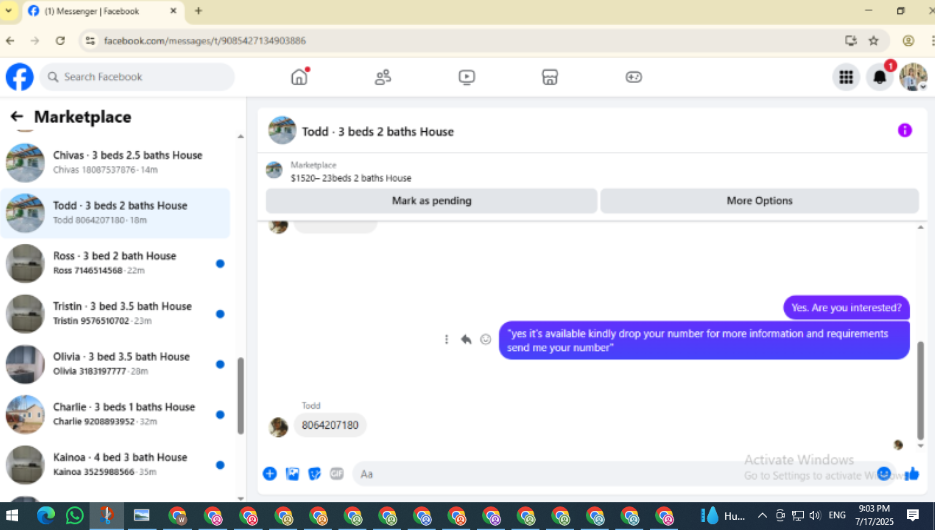The image size is (935, 530).
Task: Click the message bubble 8064207180
Action: click(x=330, y=425)
